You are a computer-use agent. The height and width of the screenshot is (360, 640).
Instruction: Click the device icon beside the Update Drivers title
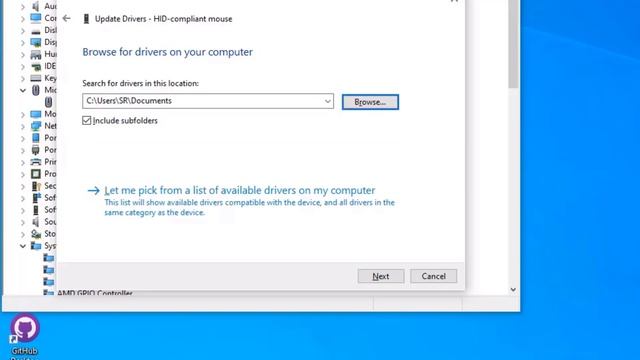click(x=86, y=19)
